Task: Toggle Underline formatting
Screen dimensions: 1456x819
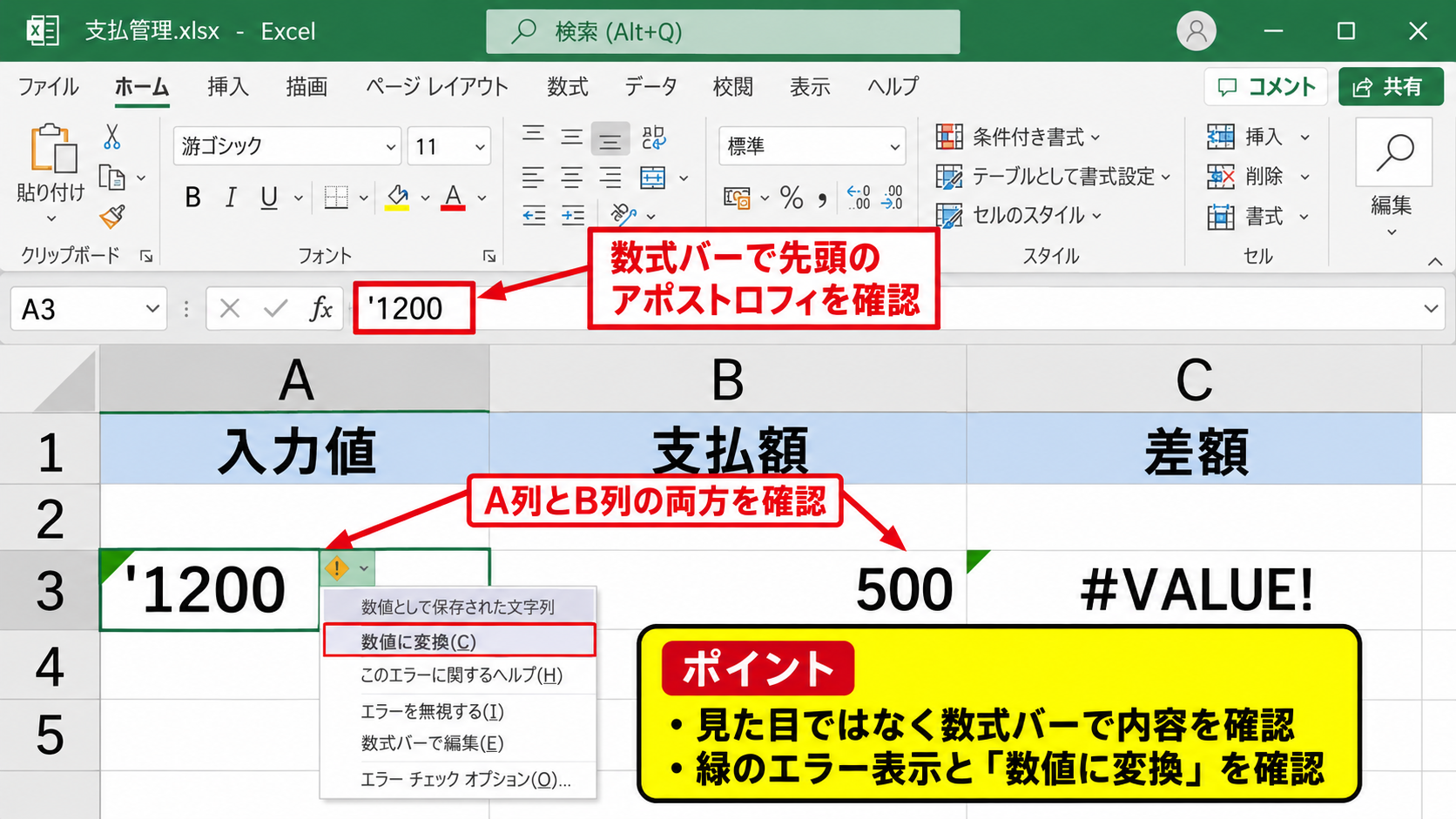Action: 269,198
